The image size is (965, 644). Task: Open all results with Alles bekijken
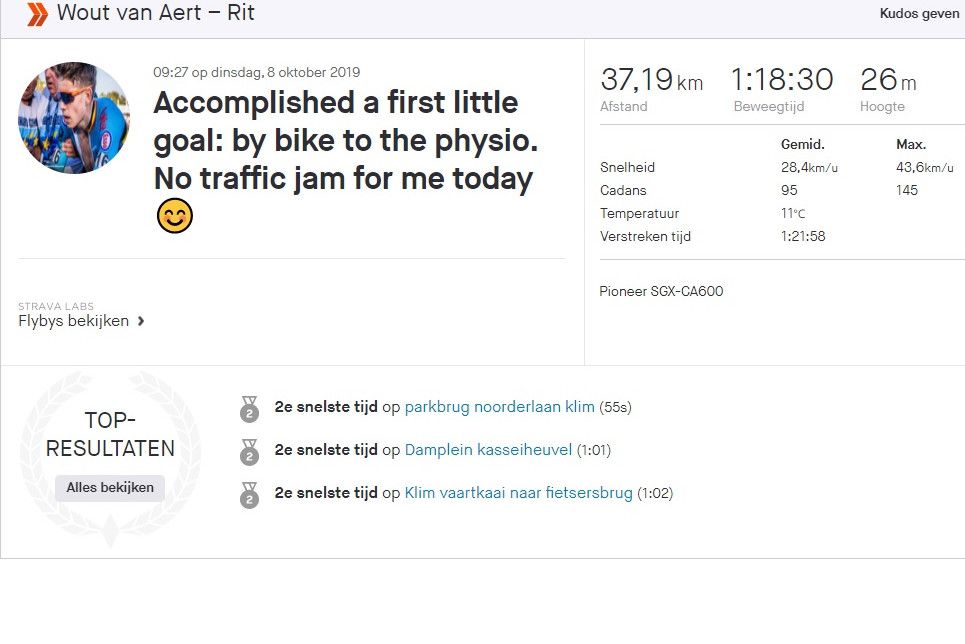click(x=108, y=488)
